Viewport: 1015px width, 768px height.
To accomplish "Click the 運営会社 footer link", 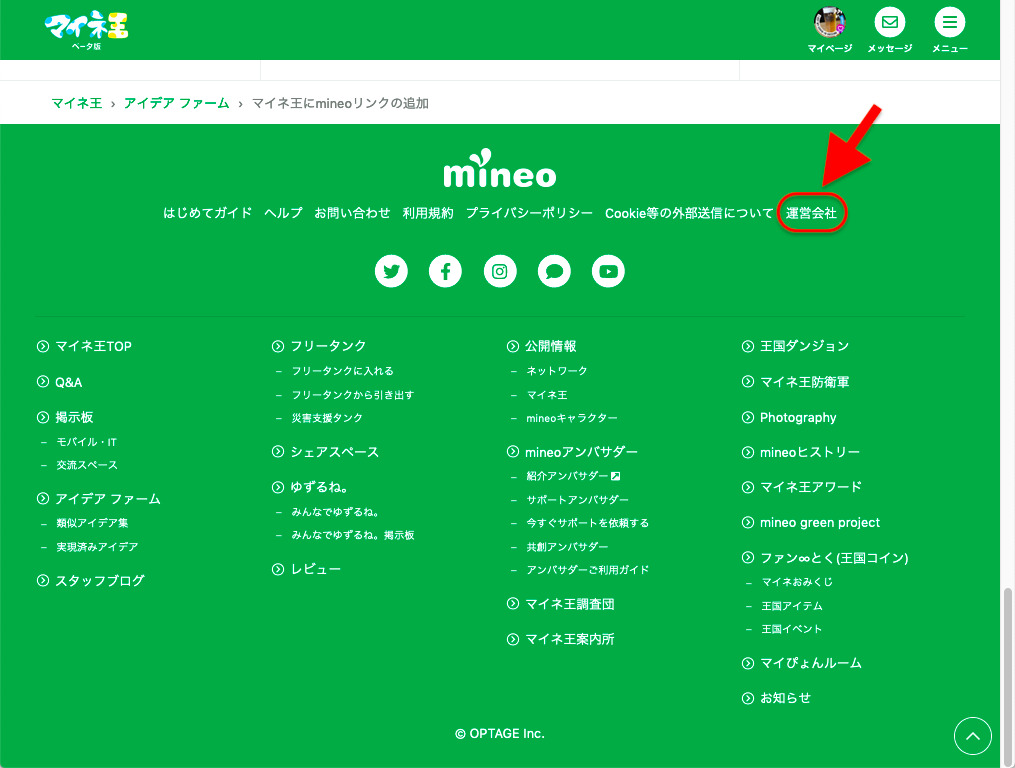I will point(811,213).
